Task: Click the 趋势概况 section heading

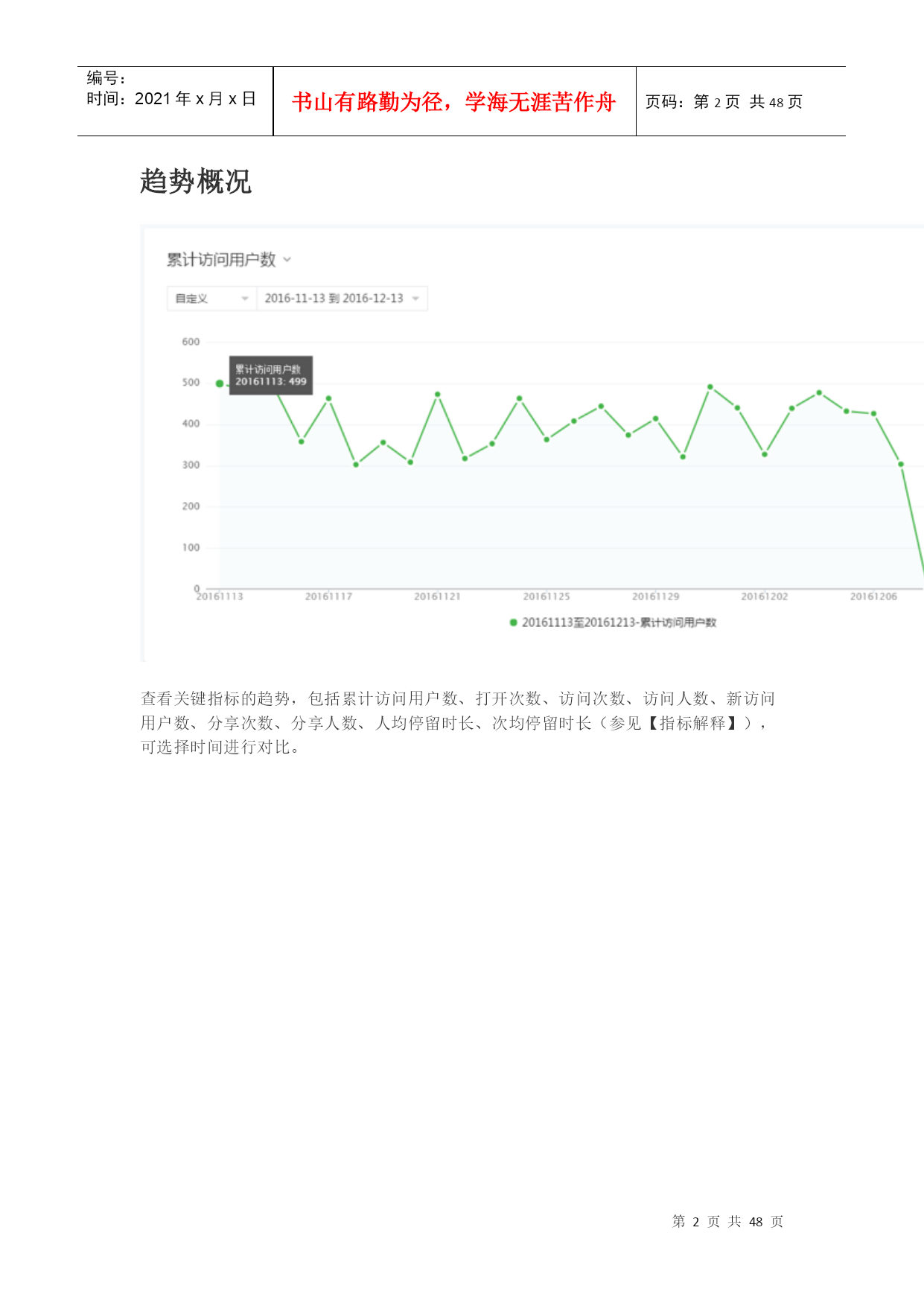Action: point(196,182)
